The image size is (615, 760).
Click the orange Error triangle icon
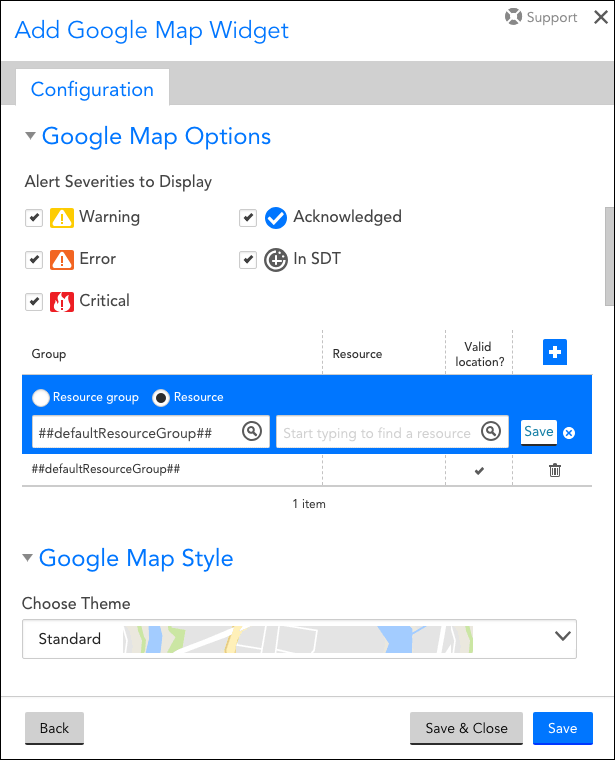pos(62,260)
